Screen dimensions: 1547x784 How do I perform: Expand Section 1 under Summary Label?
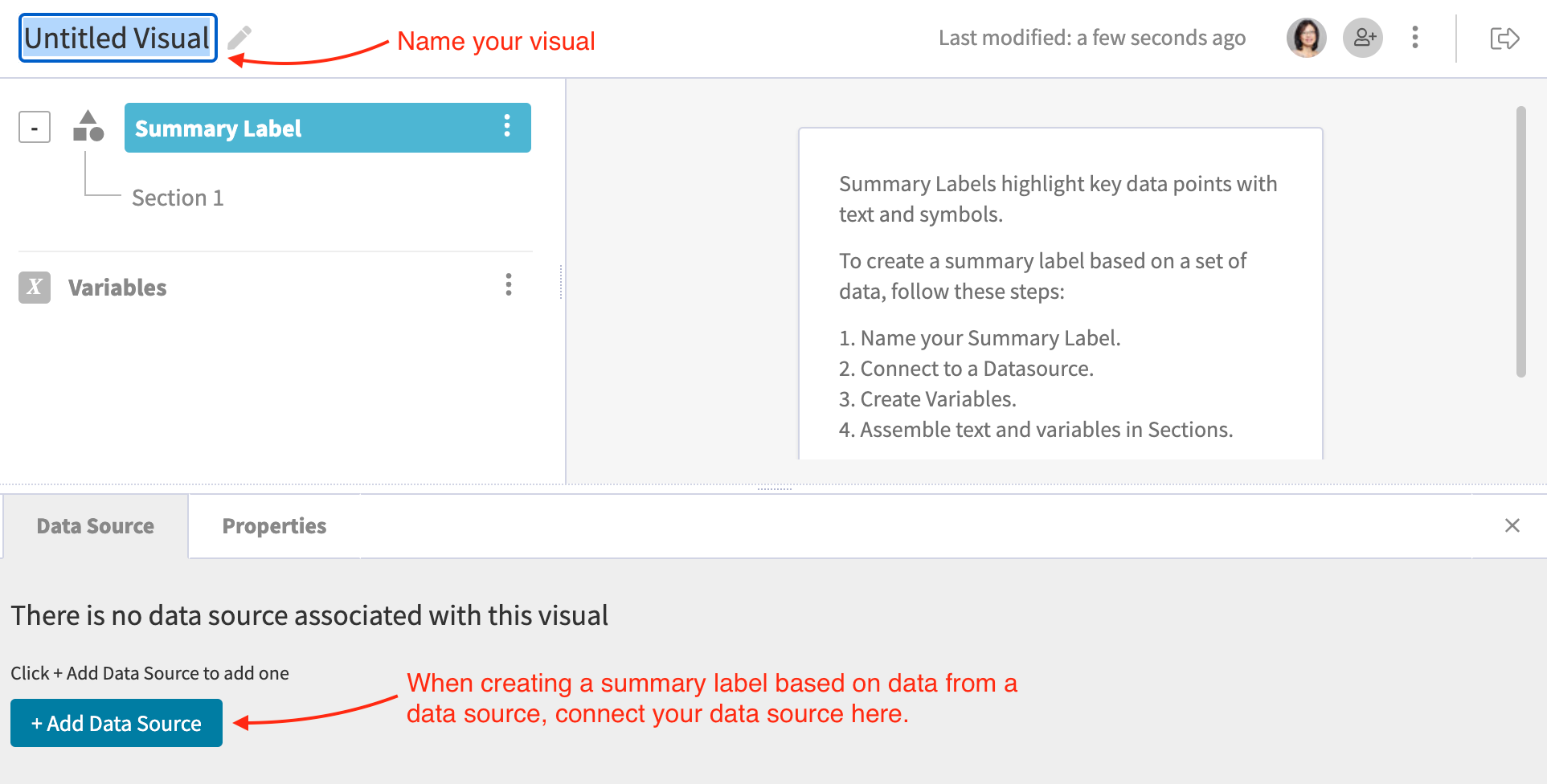coord(178,197)
